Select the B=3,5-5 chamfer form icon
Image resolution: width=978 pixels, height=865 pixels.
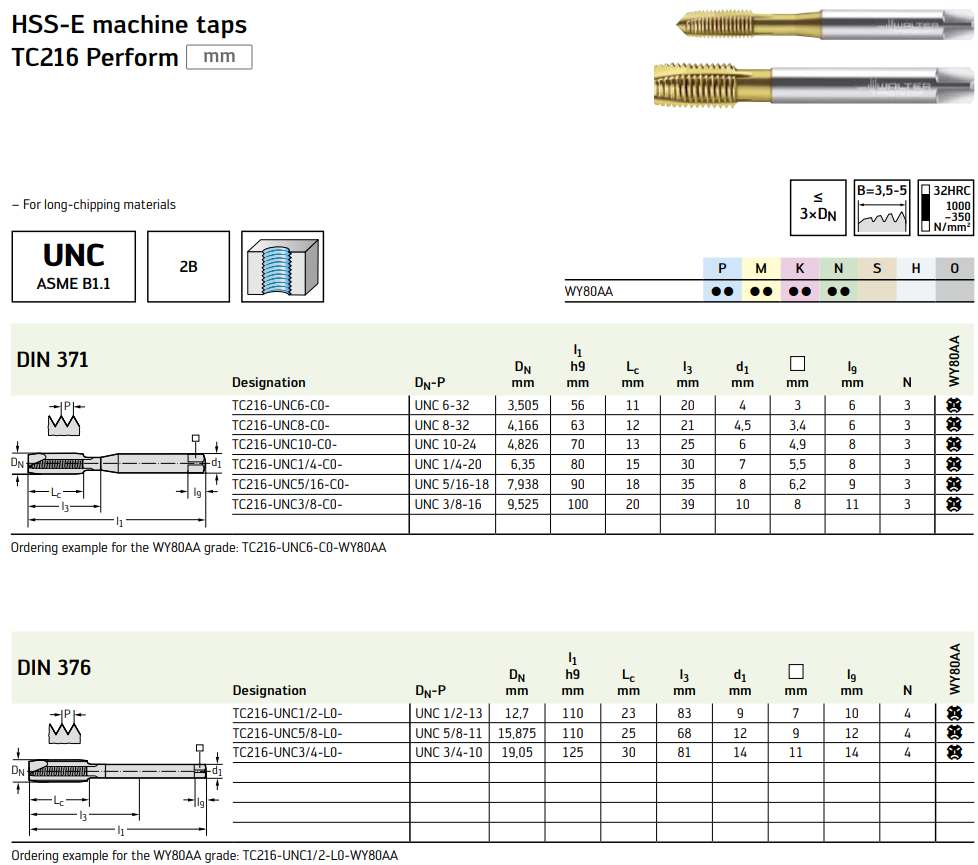(881, 208)
